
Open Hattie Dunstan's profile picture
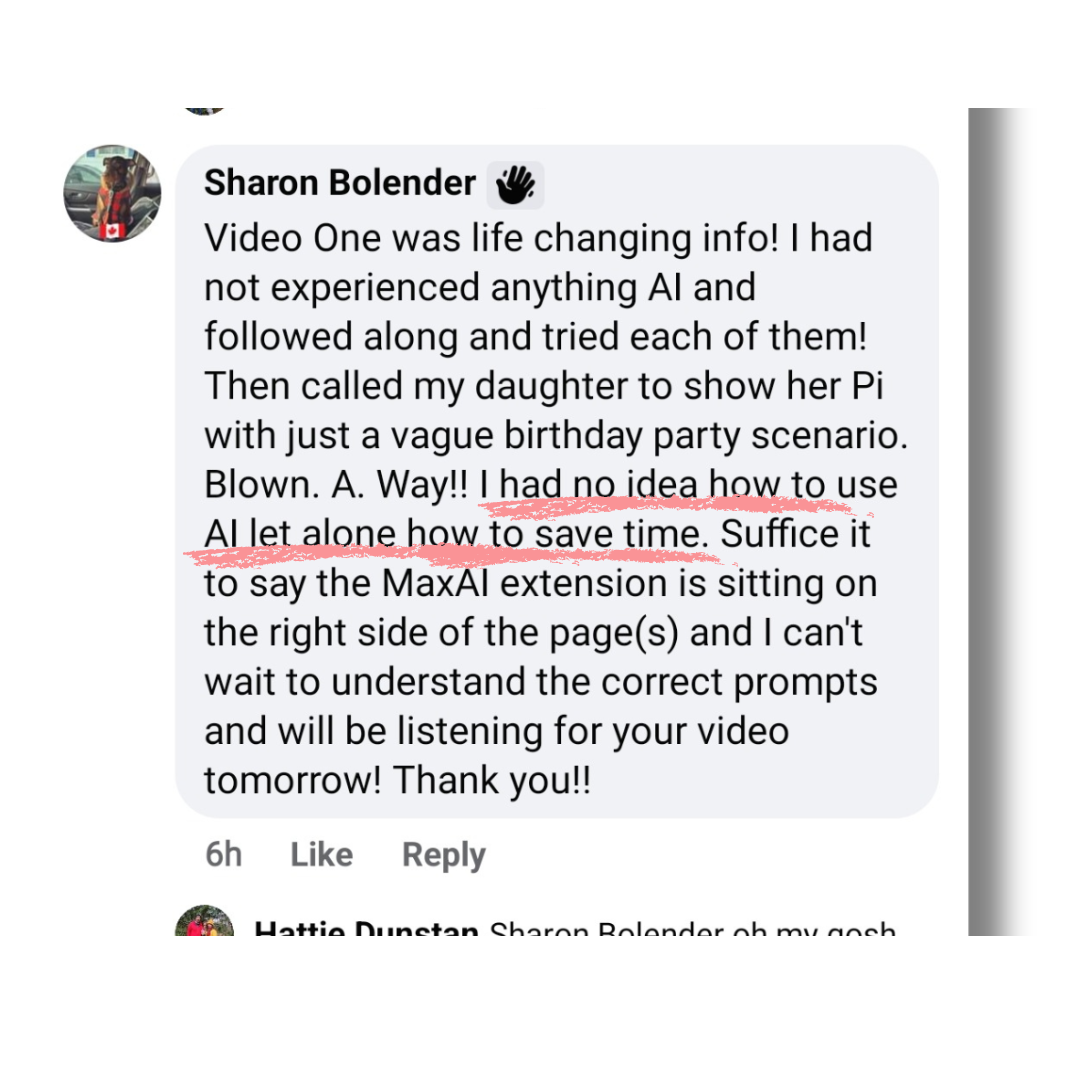[x=204, y=923]
